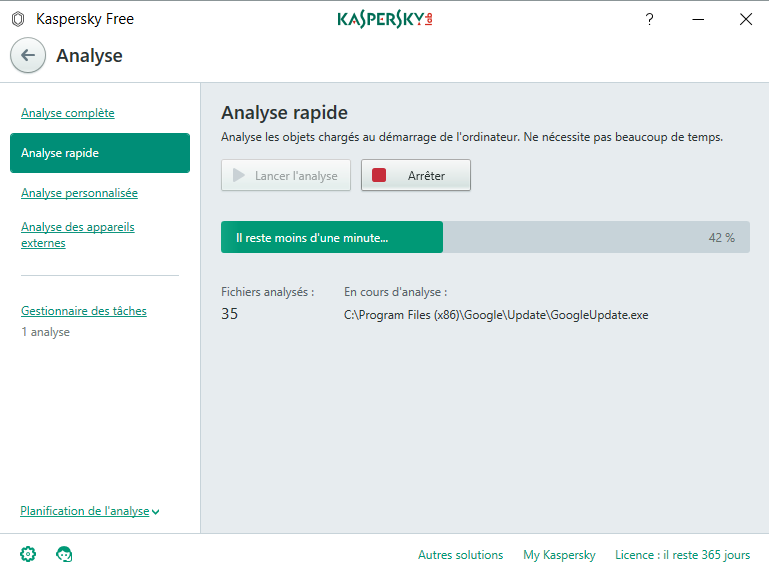This screenshot has height=572, width=769.
Task: Click the help question mark icon
Action: click(x=649, y=19)
